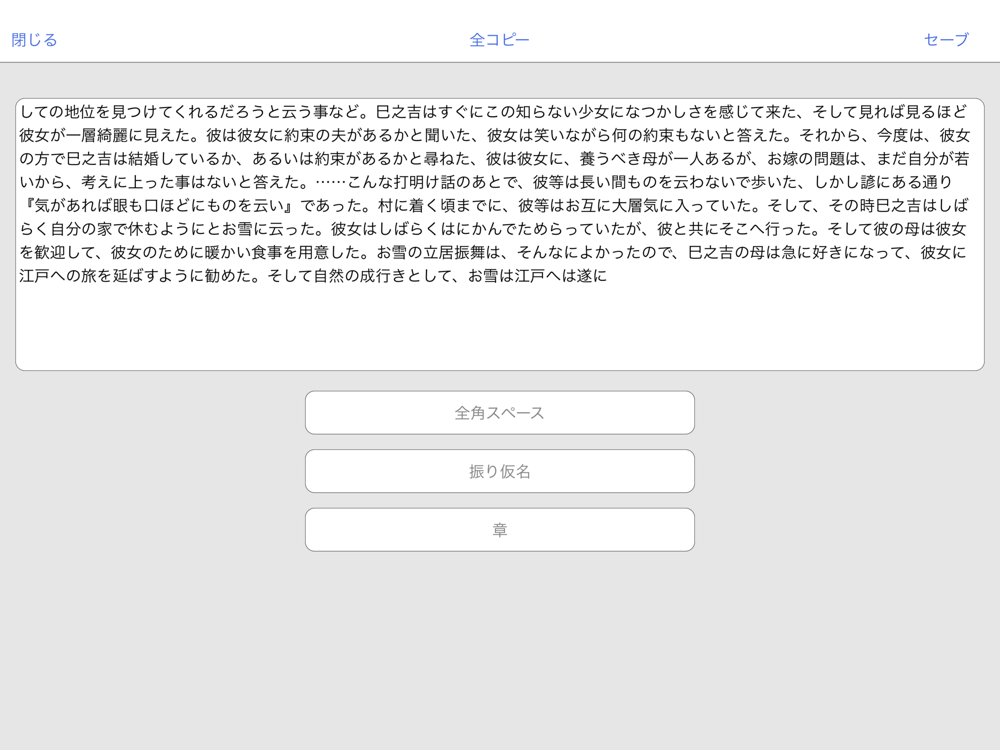
Task: Tap the セーブ save button
Action: click(x=946, y=40)
